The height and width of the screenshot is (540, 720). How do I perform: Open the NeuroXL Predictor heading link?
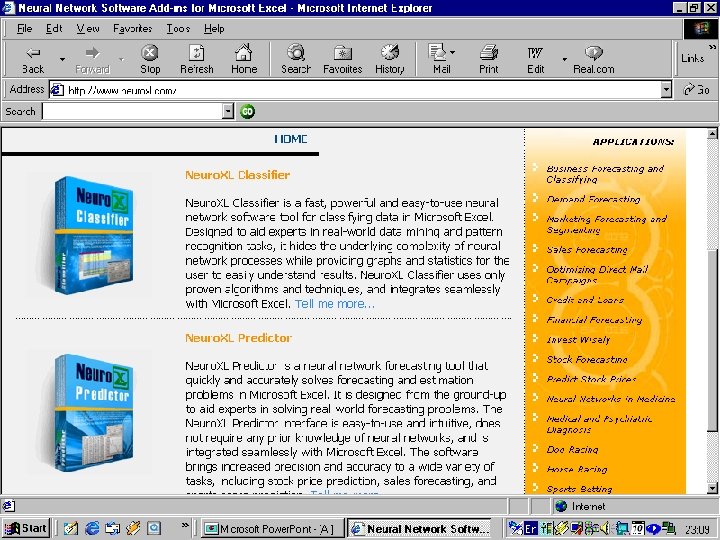coord(238,338)
